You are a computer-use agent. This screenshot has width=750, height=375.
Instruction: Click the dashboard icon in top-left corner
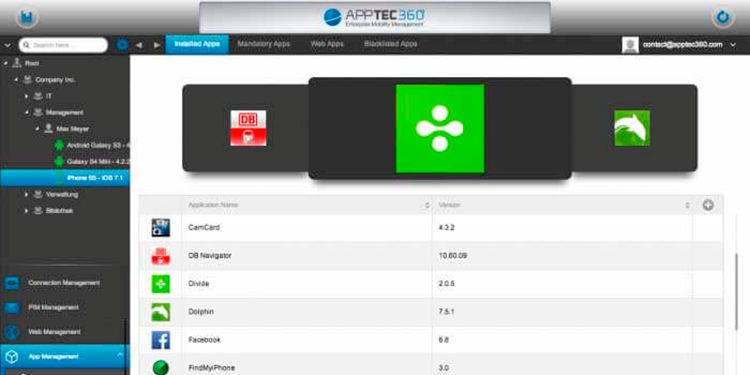click(27, 18)
